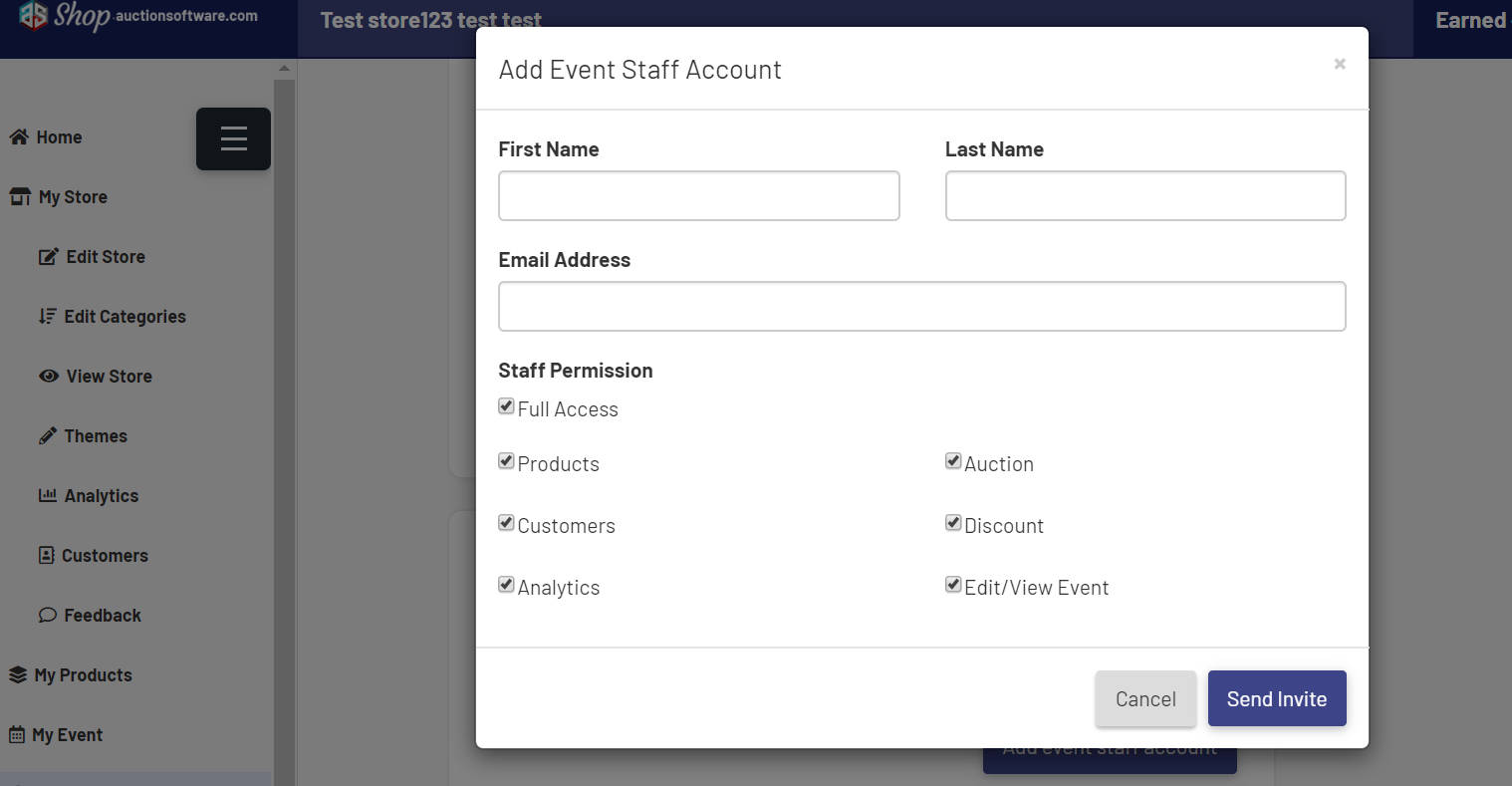This screenshot has width=1512, height=786.
Task: Disable the Auction staff permission
Action: pyautogui.click(x=953, y=460)
